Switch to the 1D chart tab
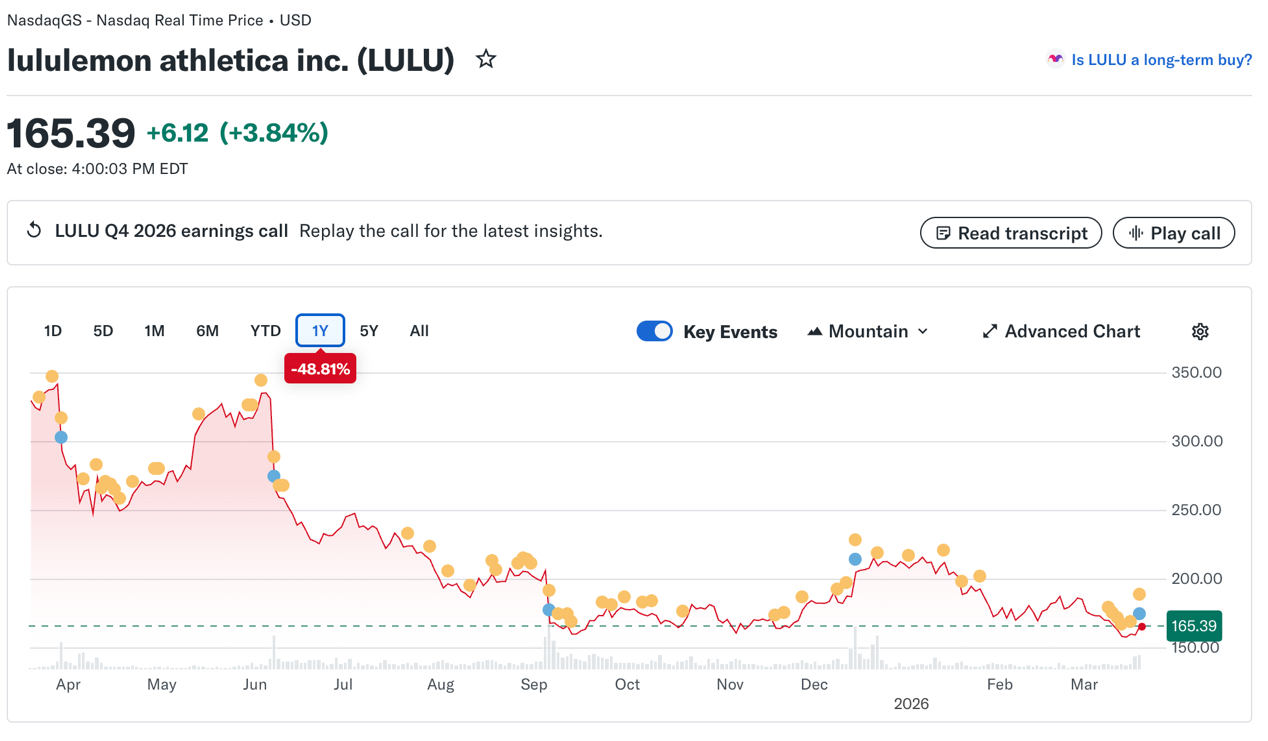 52,330
